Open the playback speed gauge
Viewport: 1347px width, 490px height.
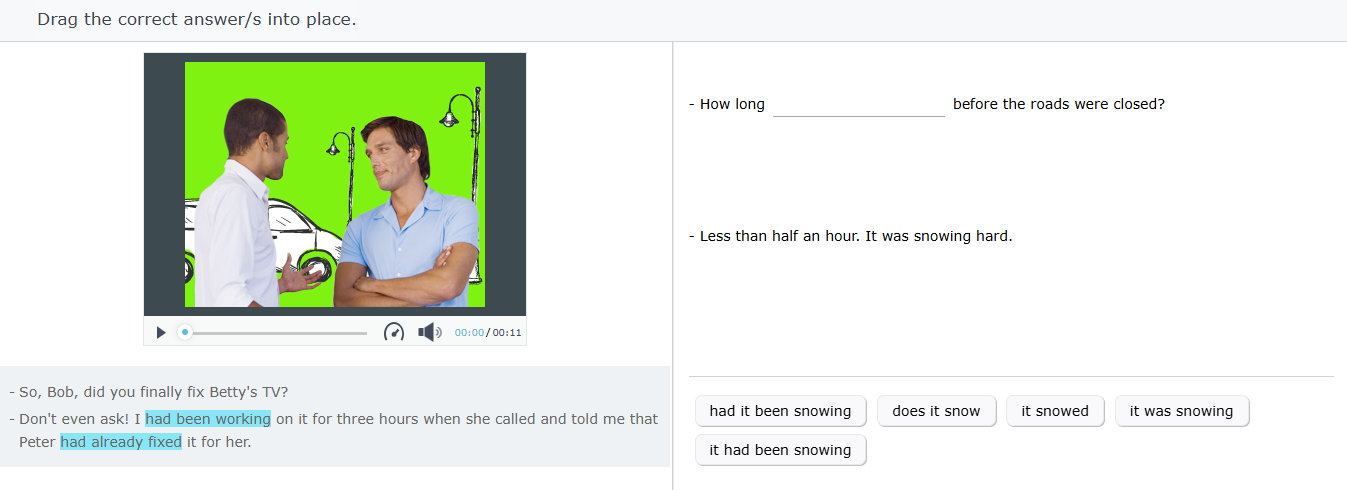[394, 332]
